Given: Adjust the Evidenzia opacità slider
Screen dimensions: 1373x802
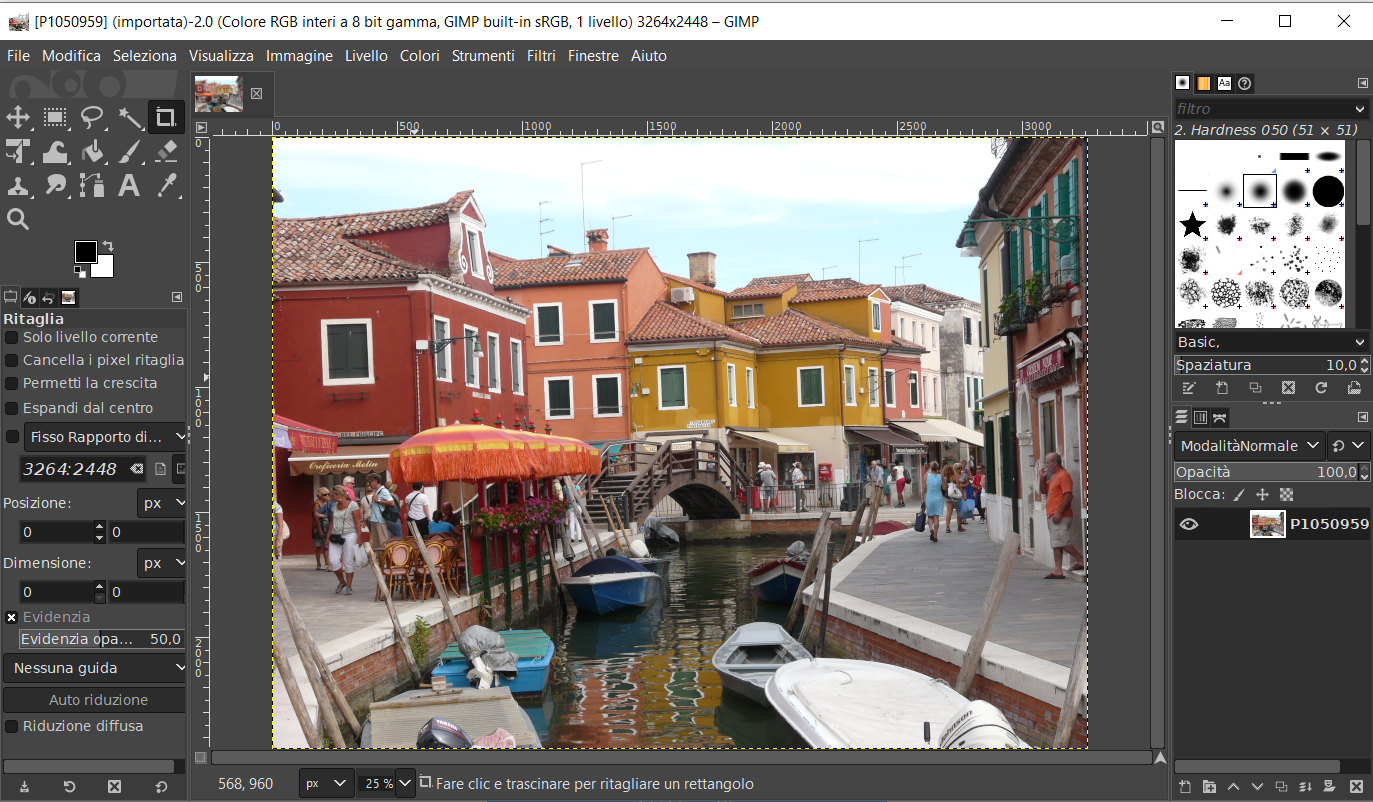Looking at the screenshot, I should [x=102, y=639].
